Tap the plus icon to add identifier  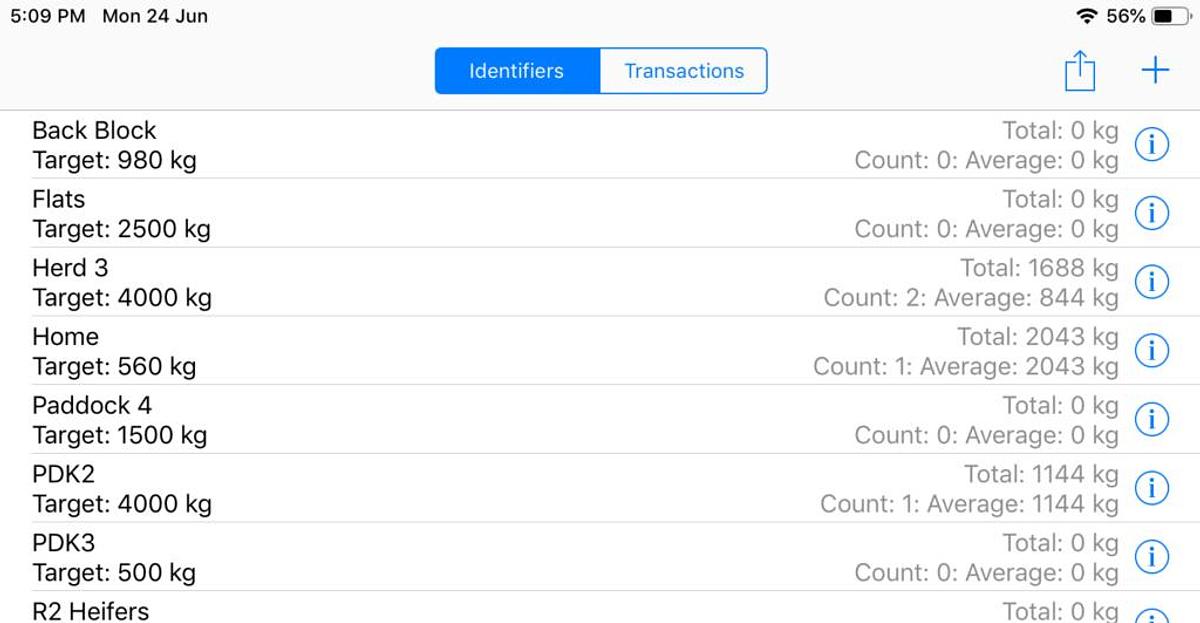1155,70
